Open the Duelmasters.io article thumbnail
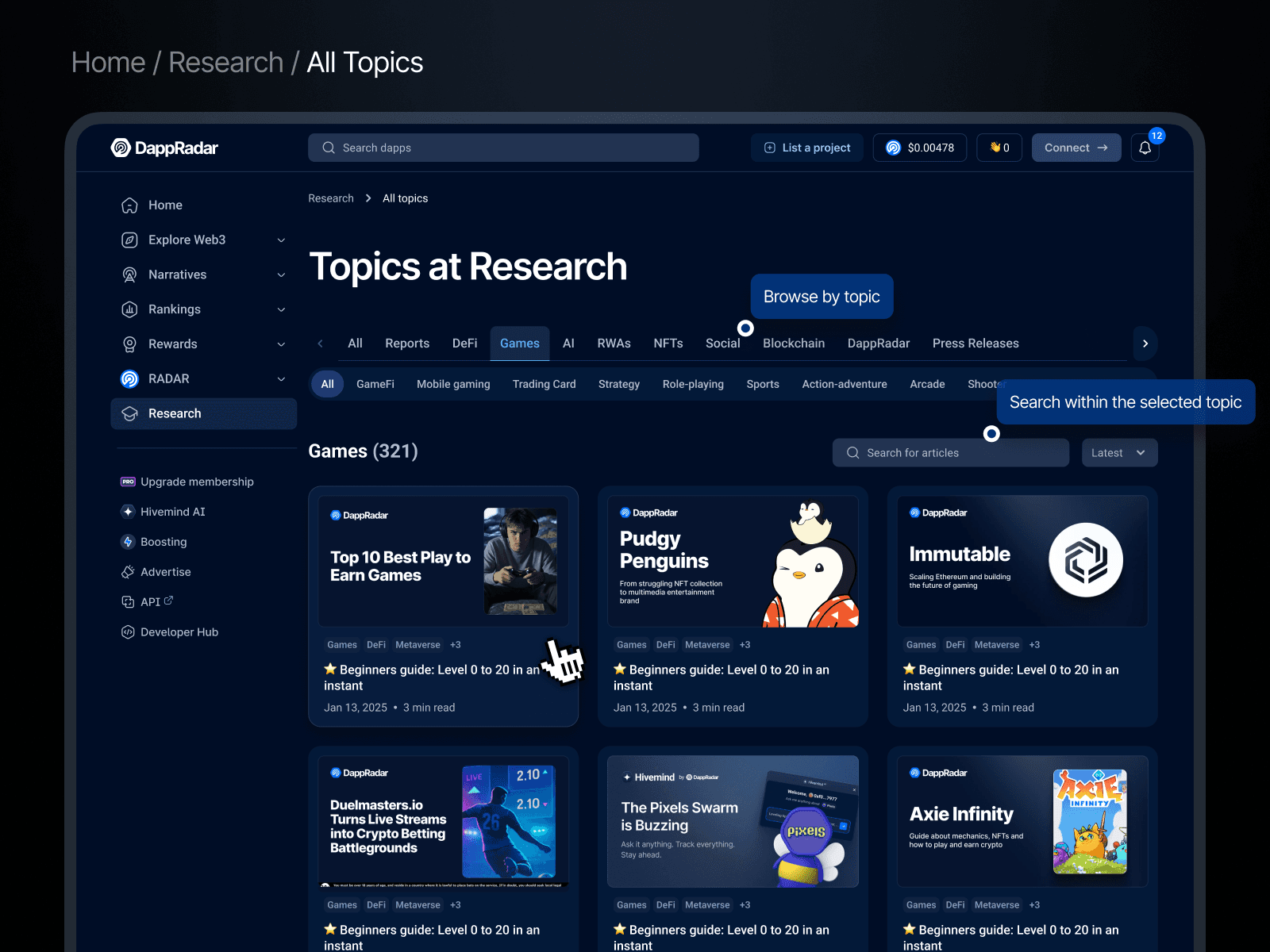This screenshot has height=952, width=1270. (444, 821)
